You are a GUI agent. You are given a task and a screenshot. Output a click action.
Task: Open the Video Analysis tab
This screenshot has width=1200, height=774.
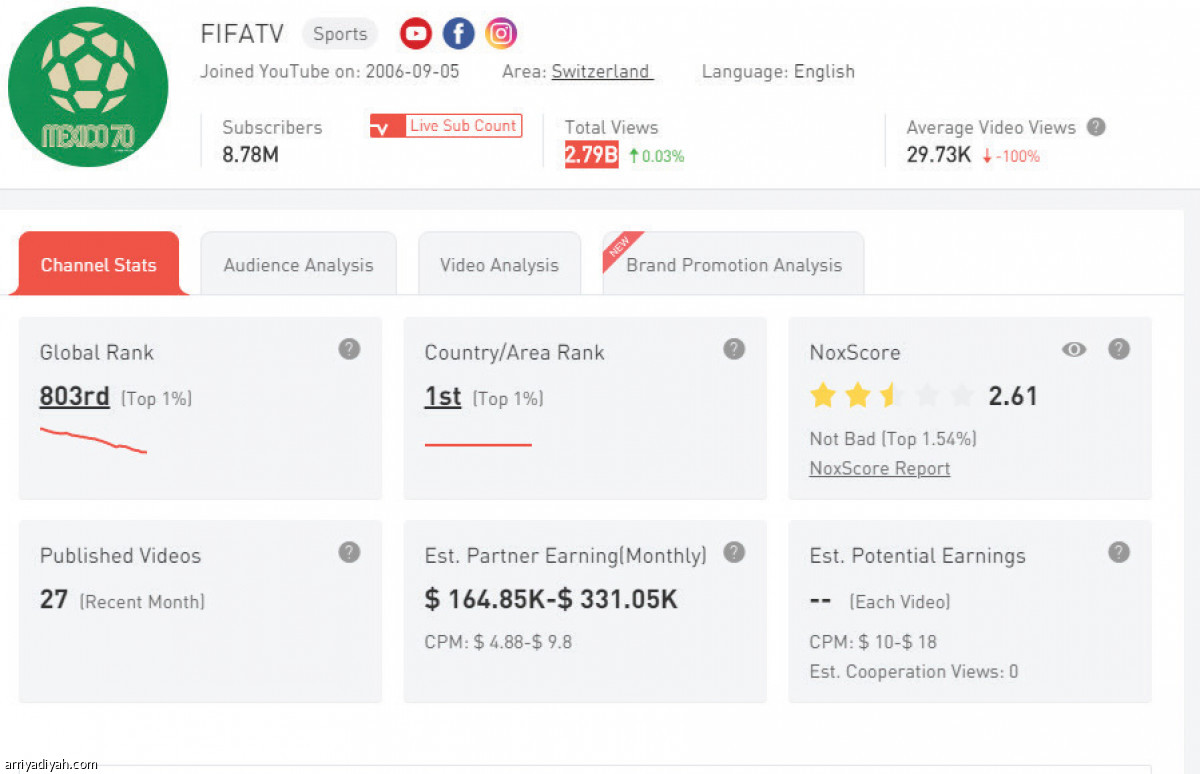(x=499, y=264)
